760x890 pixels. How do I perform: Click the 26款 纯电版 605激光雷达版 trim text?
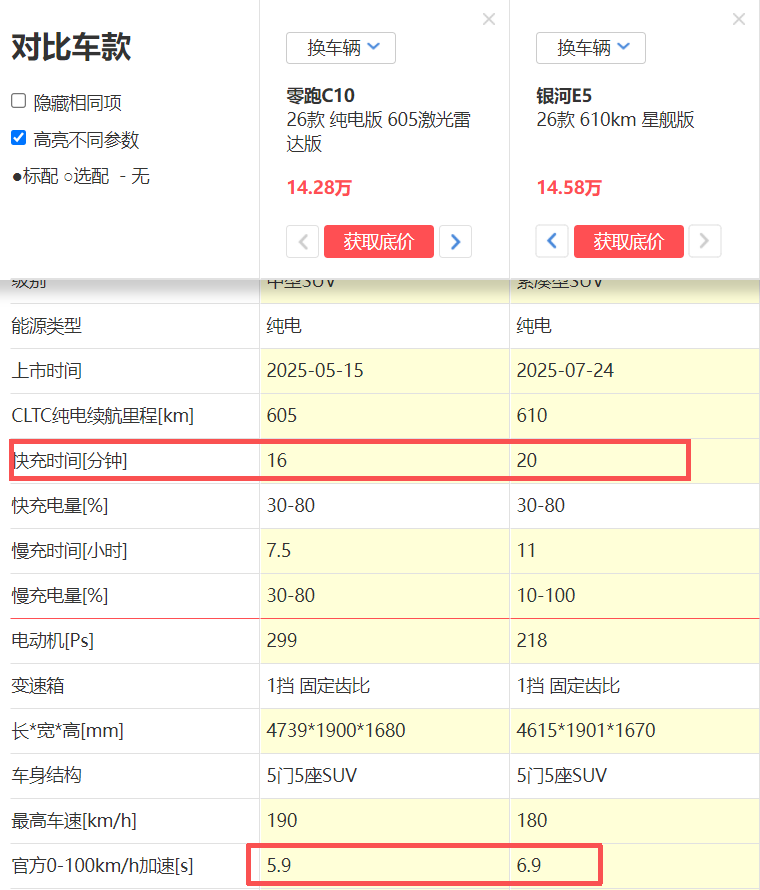coord(378,132)
